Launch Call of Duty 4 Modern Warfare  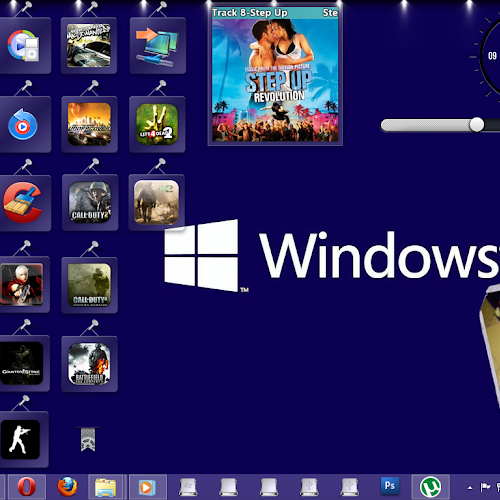coord(89,285)
